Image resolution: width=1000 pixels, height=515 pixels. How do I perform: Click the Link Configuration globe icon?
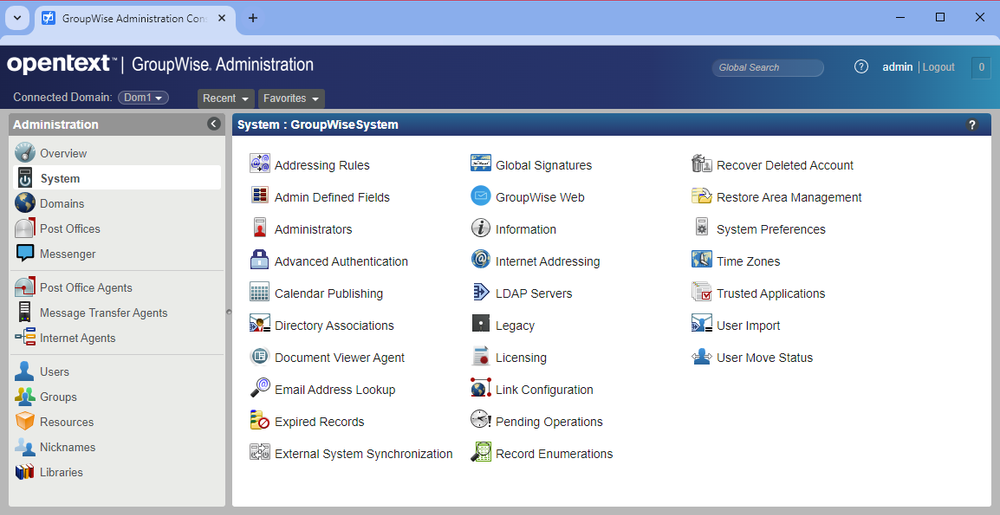[481, 388]
